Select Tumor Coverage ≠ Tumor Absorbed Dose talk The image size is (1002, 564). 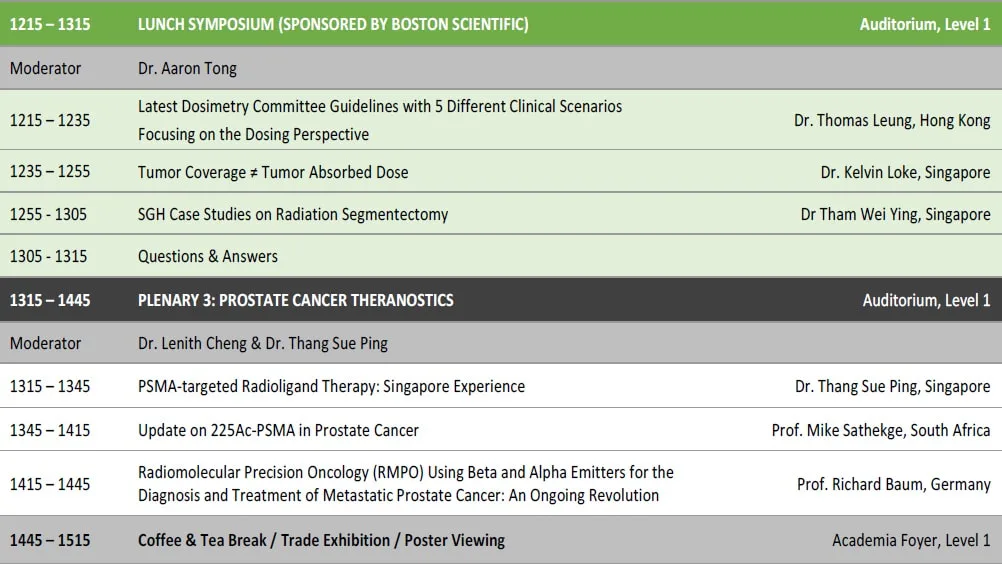(x=273, y=172)
